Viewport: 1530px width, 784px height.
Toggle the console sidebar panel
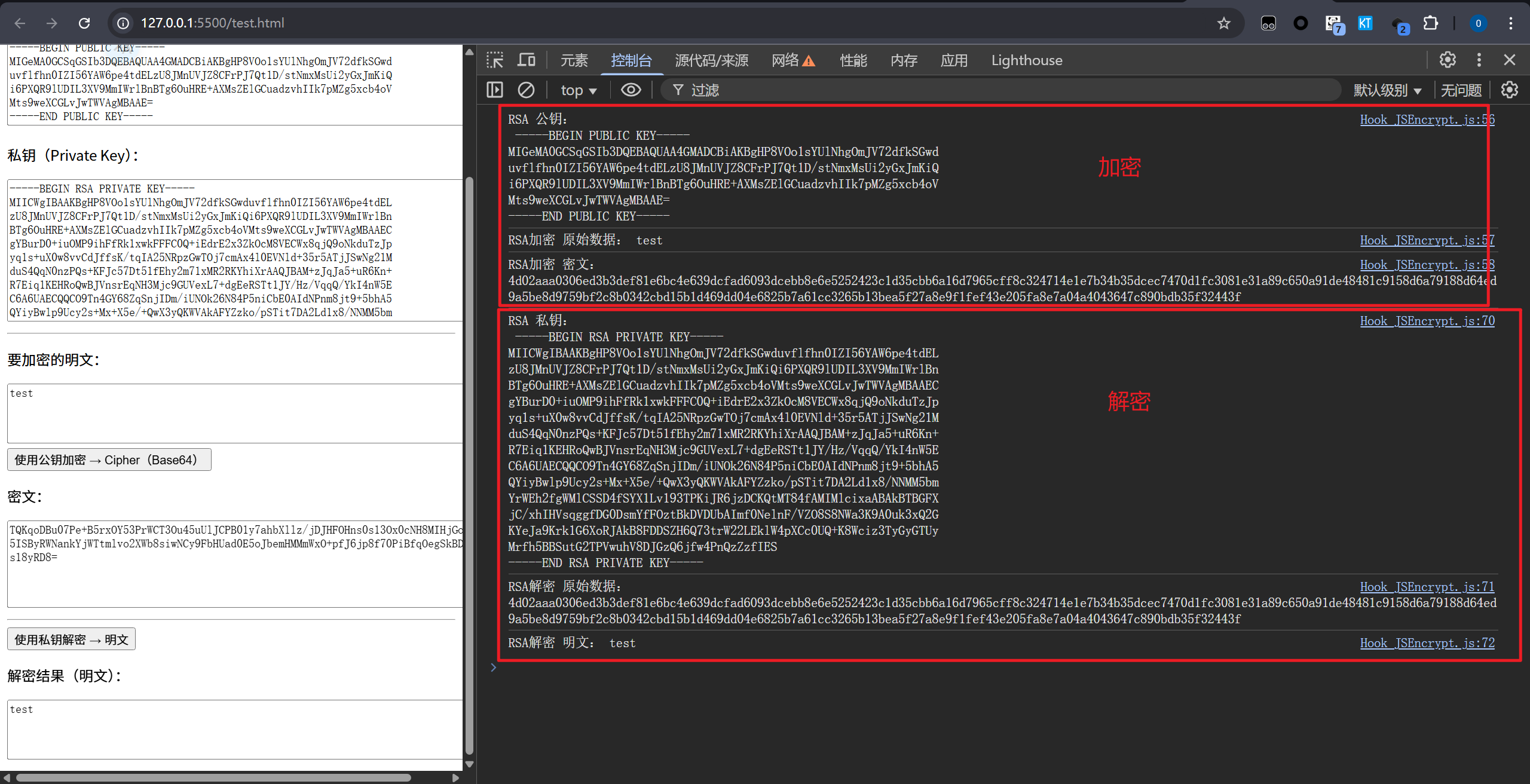pyautogui.click(x=495, y=90)
